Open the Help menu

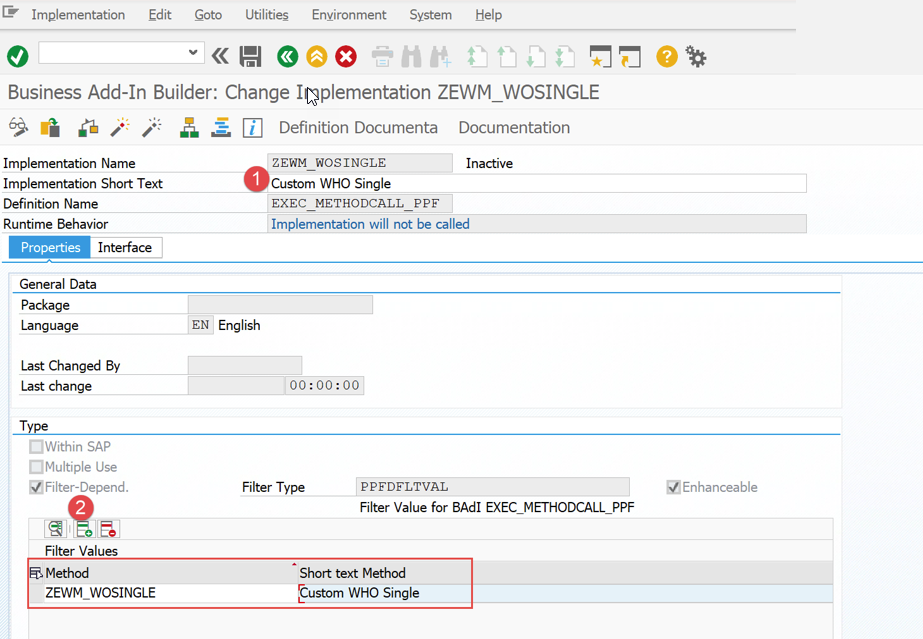pos(489,15)
